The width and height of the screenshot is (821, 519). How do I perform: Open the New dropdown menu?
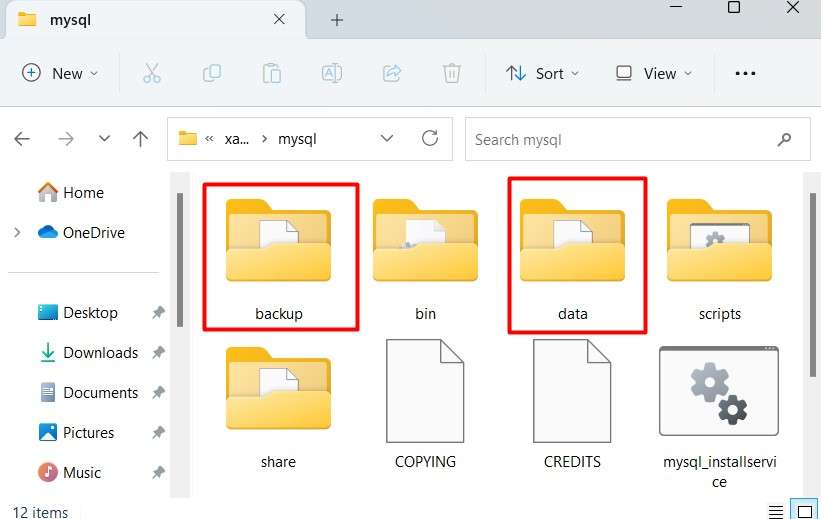[x=60, y=73]
